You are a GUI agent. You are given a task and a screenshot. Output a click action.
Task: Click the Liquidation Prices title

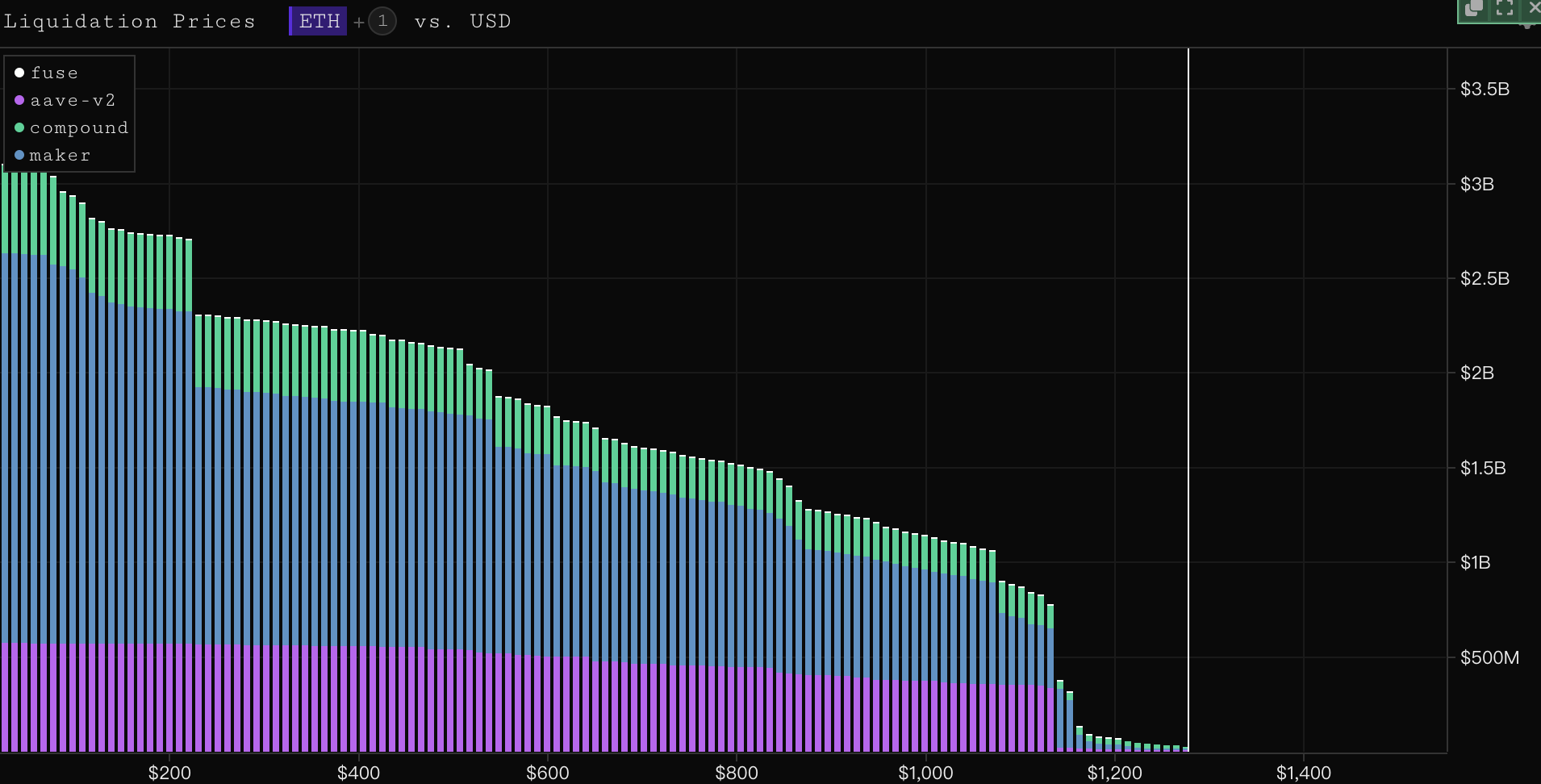(x=129, y=22)
